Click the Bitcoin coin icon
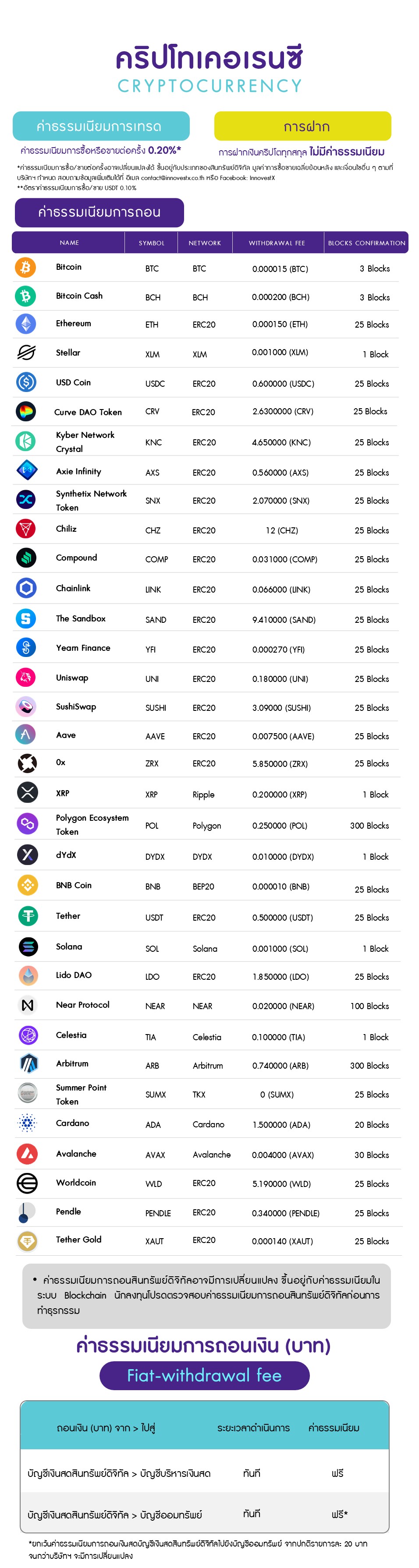Viewport: 419px width, 1568px height. [25, 267]
